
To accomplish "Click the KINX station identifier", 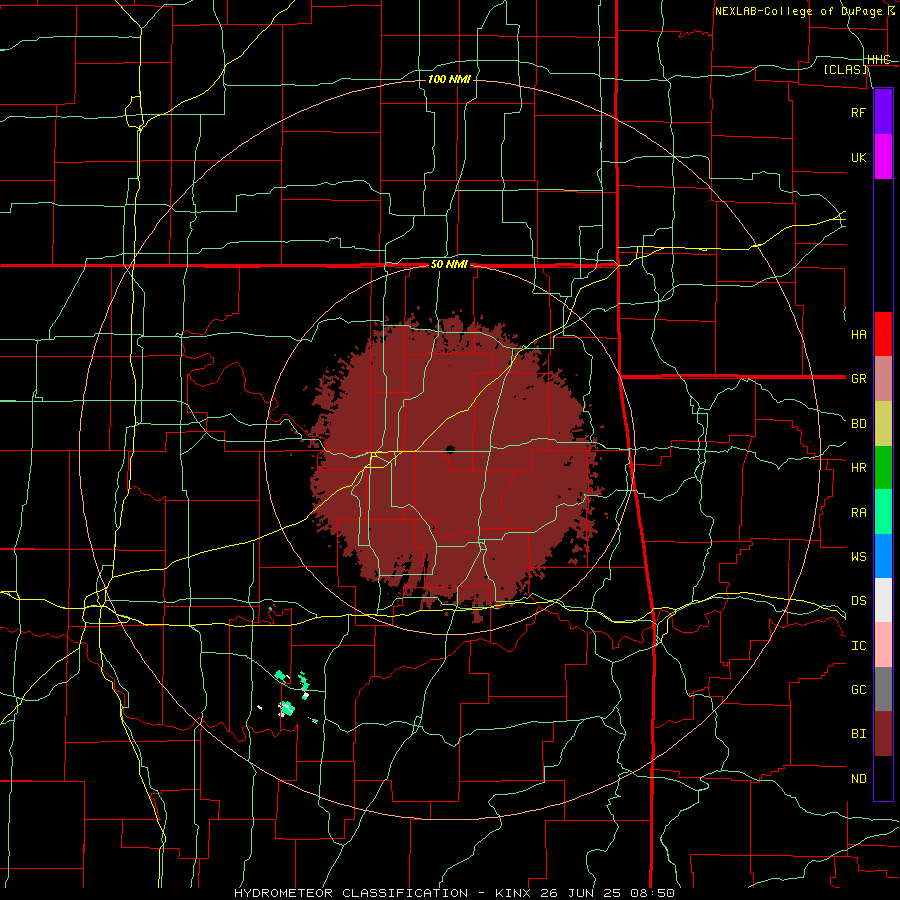I will point(513,893).
